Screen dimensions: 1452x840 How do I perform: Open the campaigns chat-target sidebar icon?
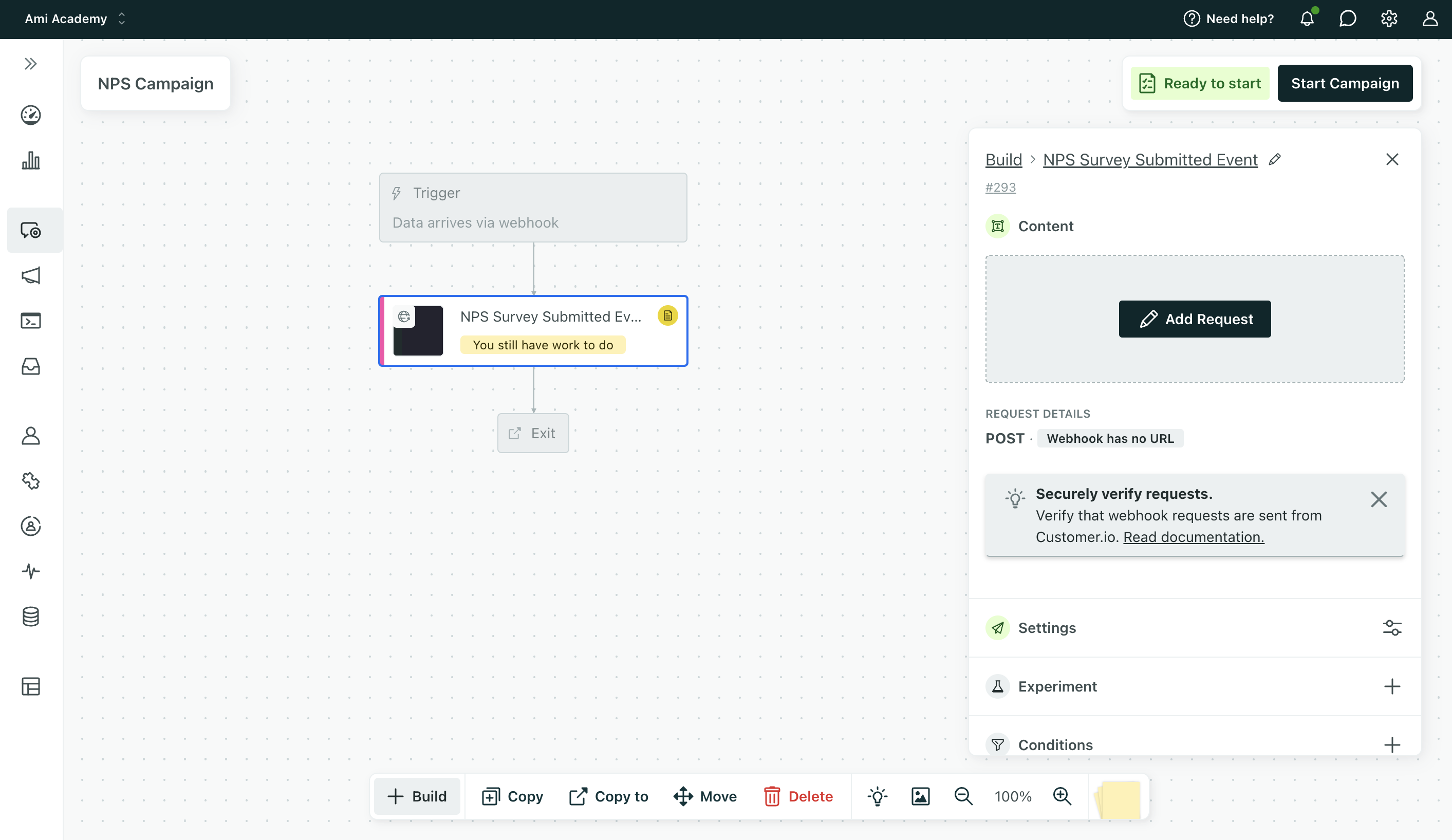30,231
